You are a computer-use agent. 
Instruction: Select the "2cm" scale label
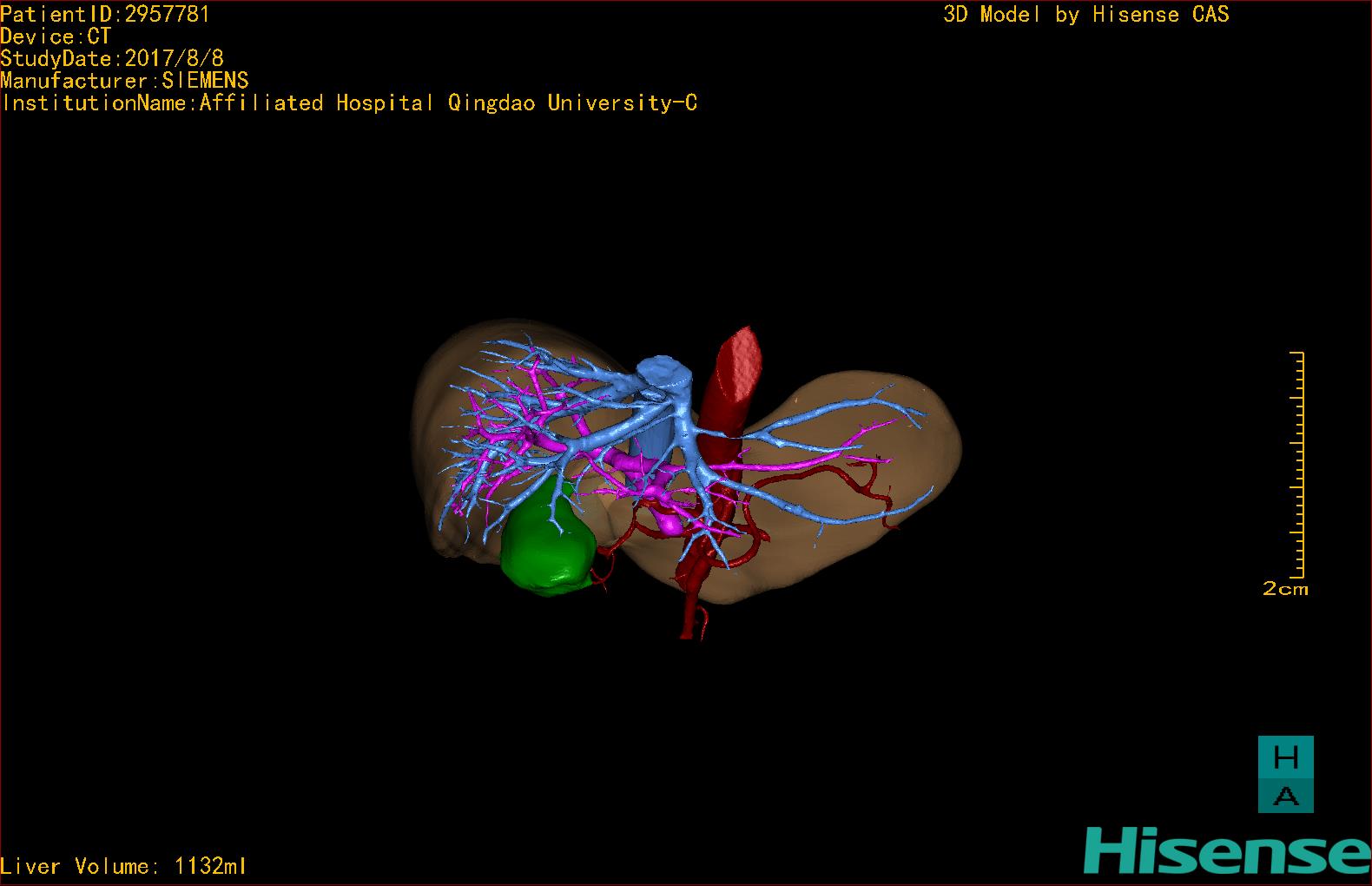coord(1285,589)
